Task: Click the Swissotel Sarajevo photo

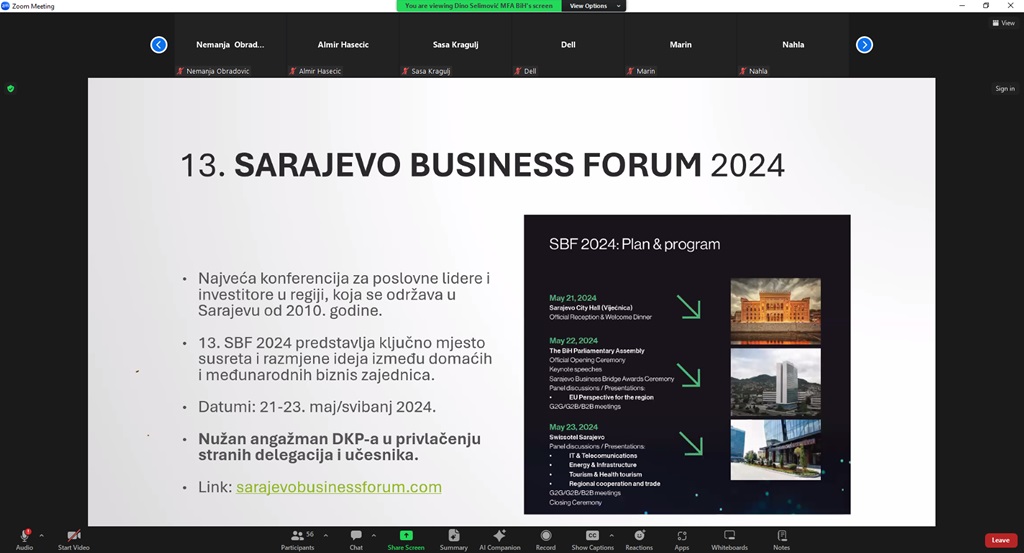Action: 775,450
